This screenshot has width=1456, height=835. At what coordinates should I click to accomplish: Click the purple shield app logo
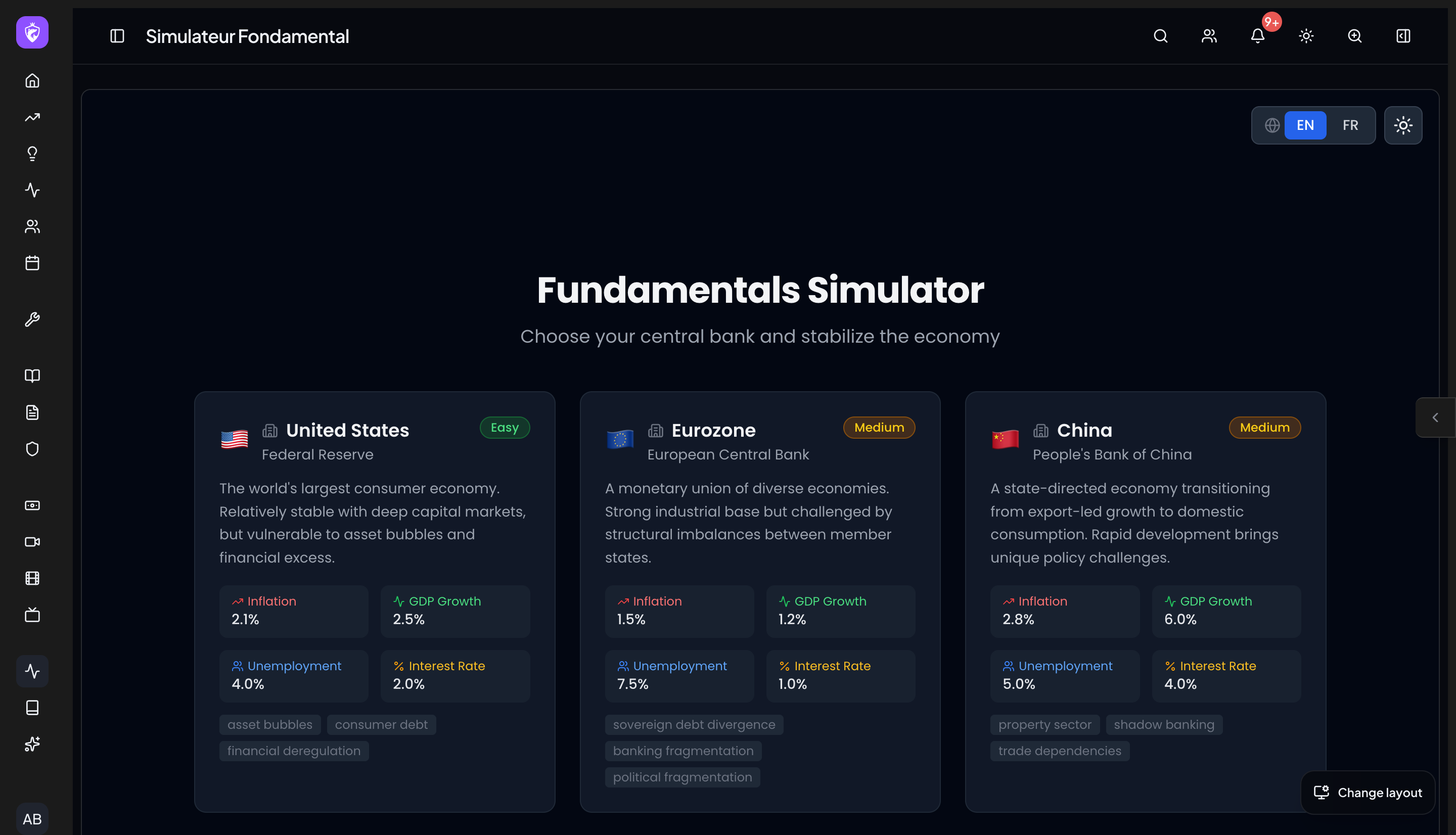[x=32, y=32]
